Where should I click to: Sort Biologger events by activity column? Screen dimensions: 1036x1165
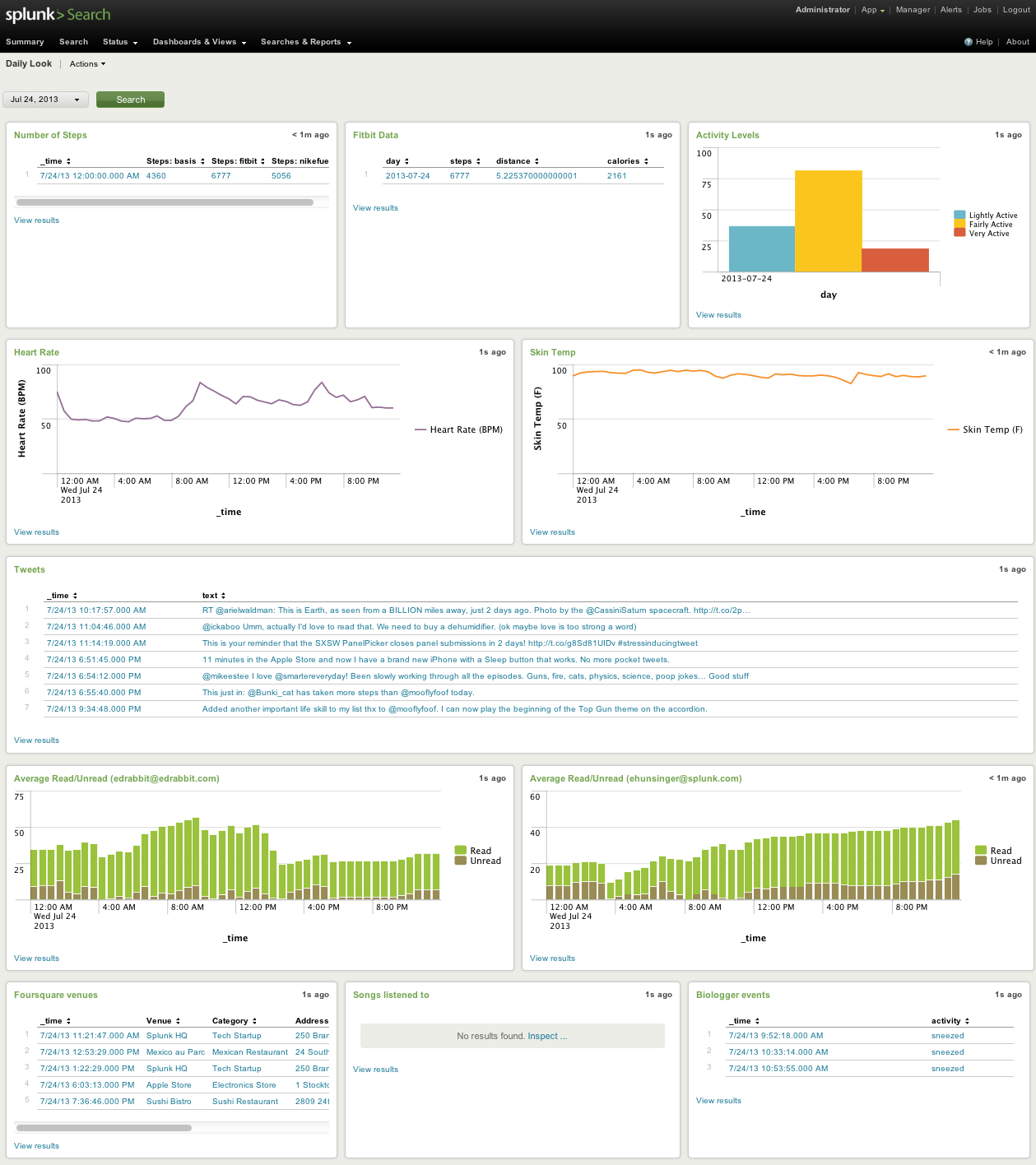[x=950, y=1021]
